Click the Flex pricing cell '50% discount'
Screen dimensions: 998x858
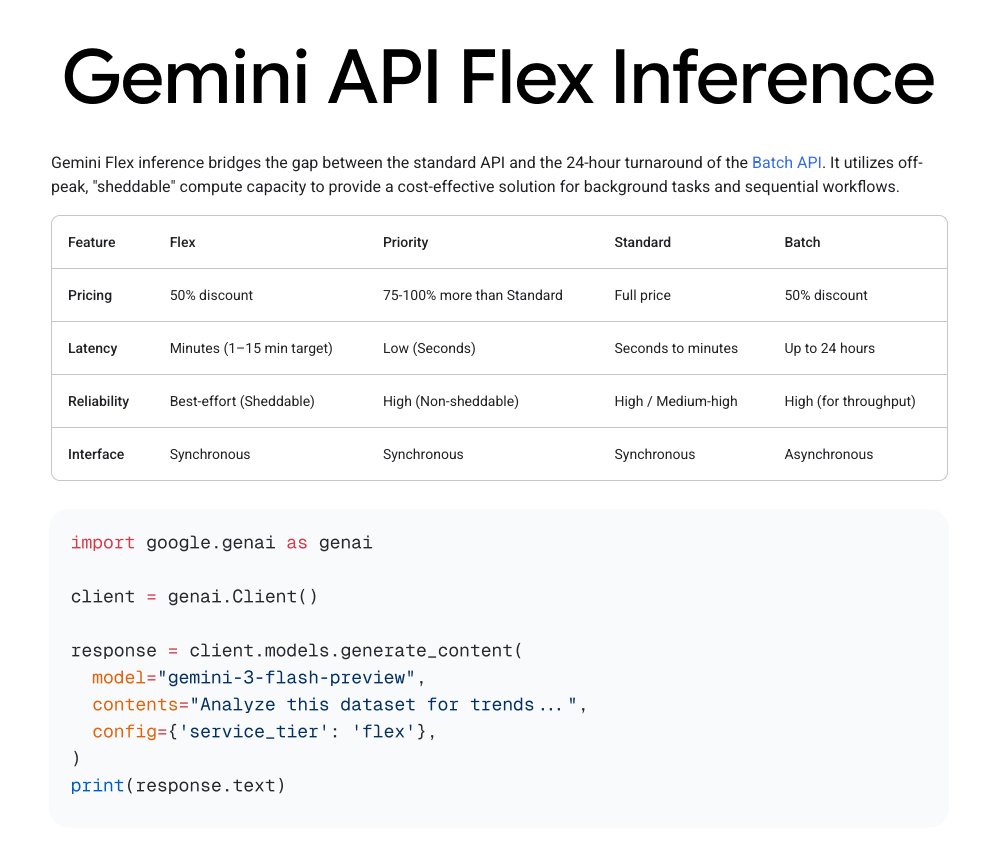211,295
